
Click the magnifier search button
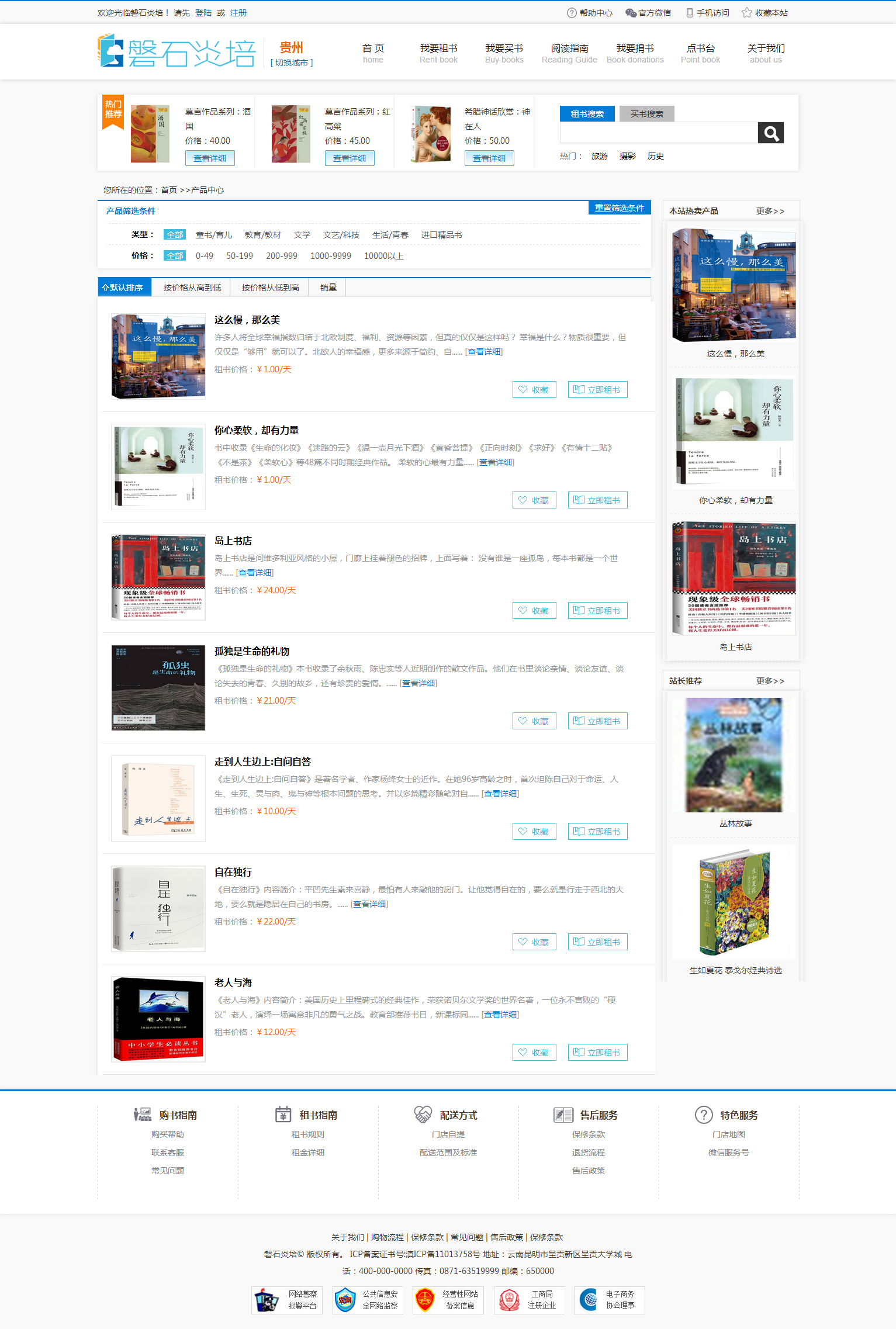770,133
